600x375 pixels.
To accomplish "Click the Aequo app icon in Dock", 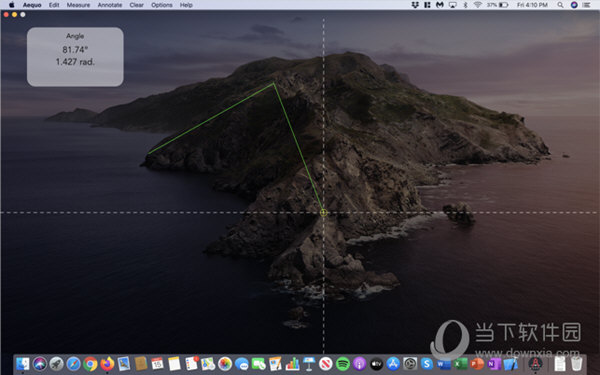I will 535,364.
